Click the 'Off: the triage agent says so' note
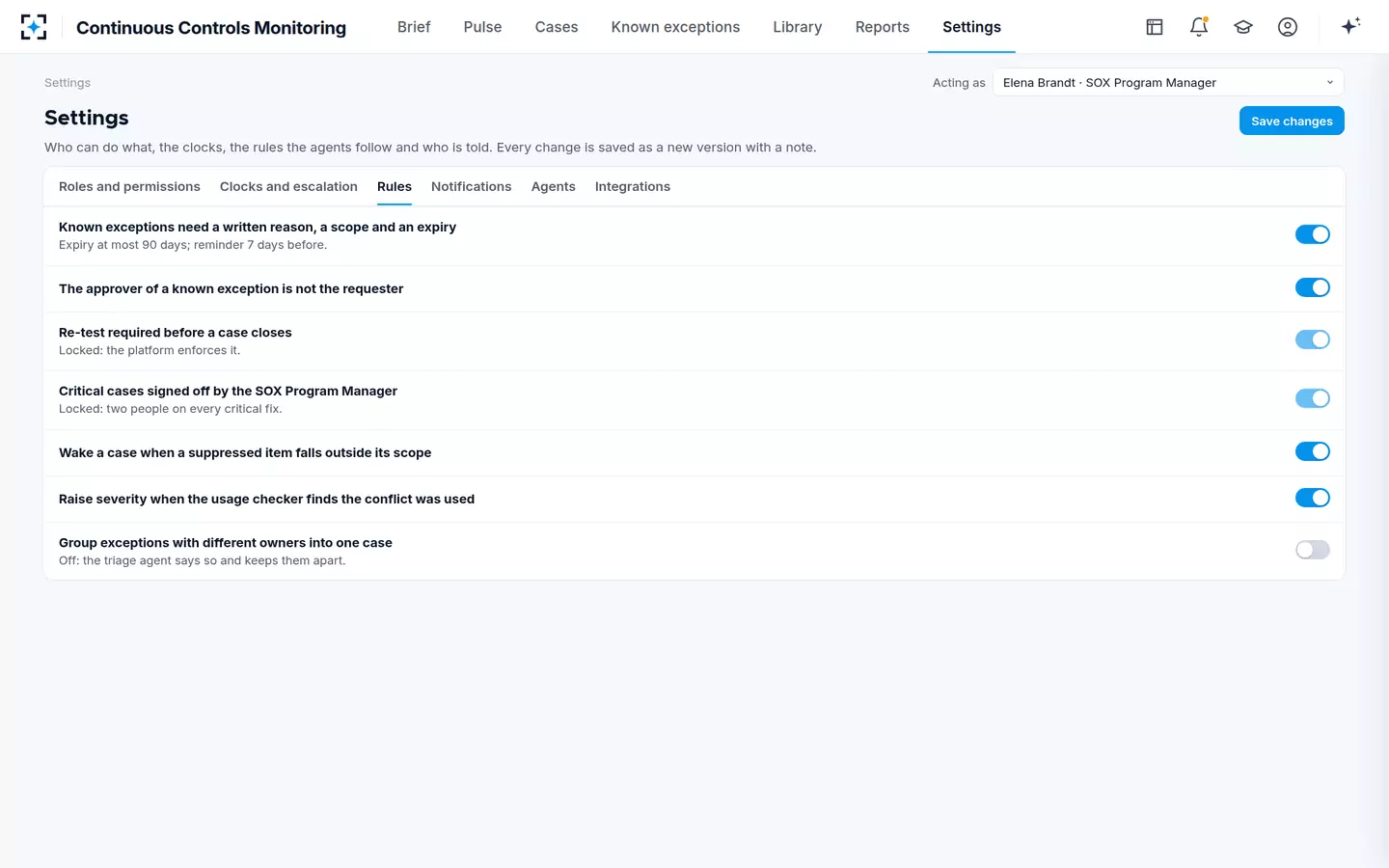The height and width of the screenshot is (868, 1389). (202, 560)
